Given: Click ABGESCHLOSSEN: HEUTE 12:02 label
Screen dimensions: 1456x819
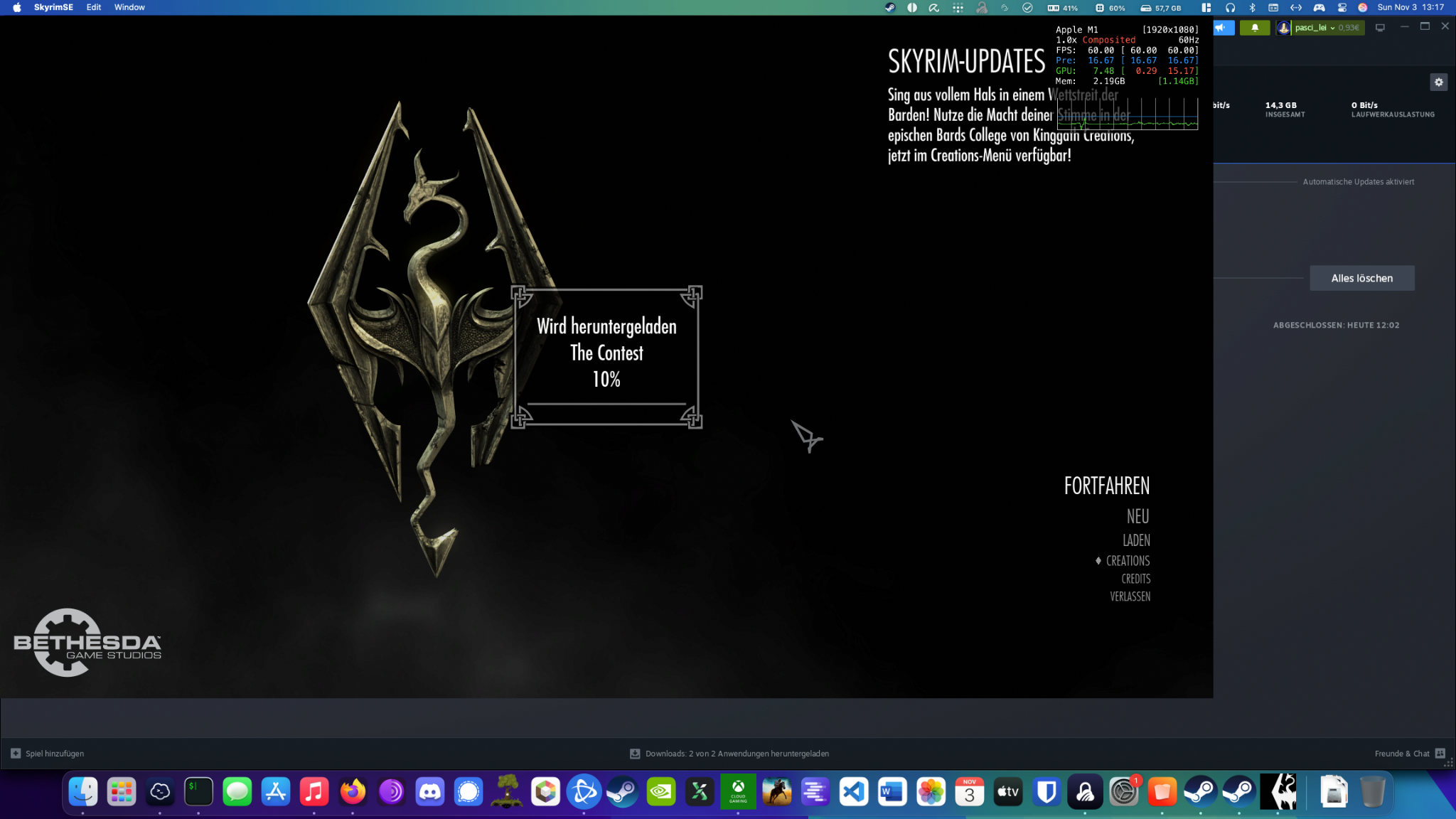Looking at the screenshot, I should tap(1336, 326).
